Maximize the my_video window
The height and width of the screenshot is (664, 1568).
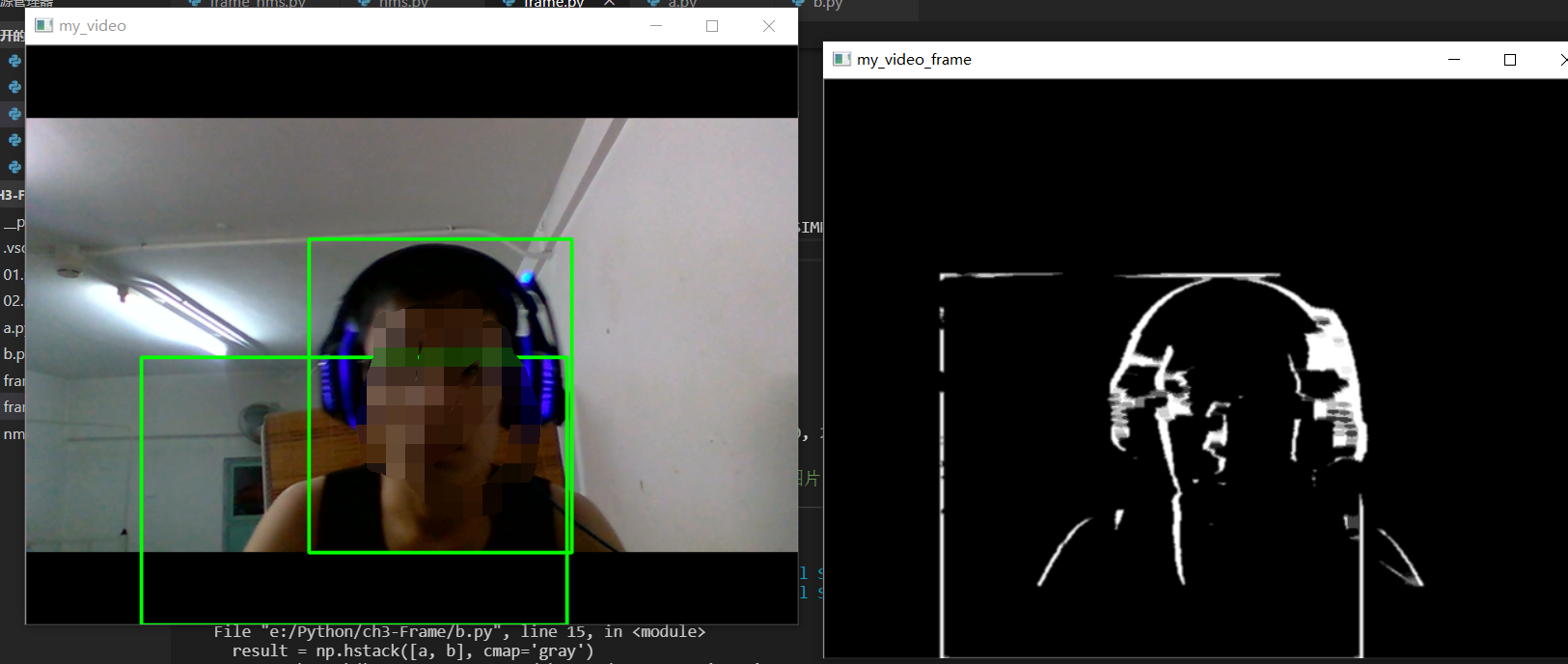(x=712, y=26)
